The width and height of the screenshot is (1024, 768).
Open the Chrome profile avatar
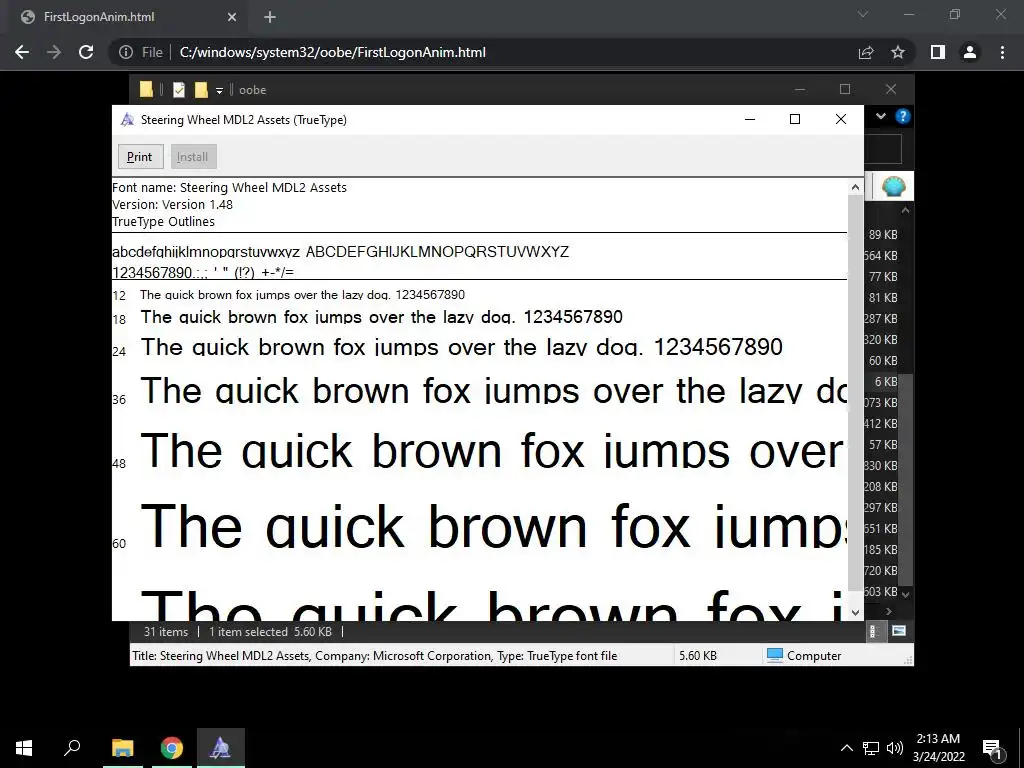(x=970, y=52)
